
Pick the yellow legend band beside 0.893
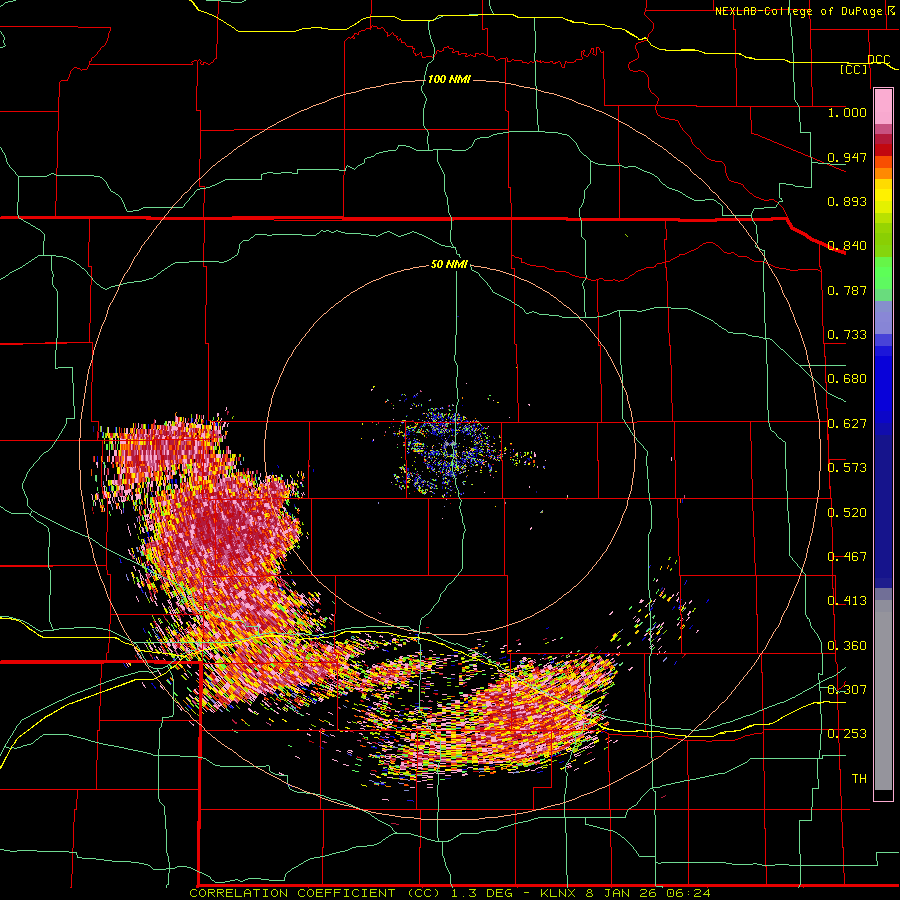click(883, 201)
